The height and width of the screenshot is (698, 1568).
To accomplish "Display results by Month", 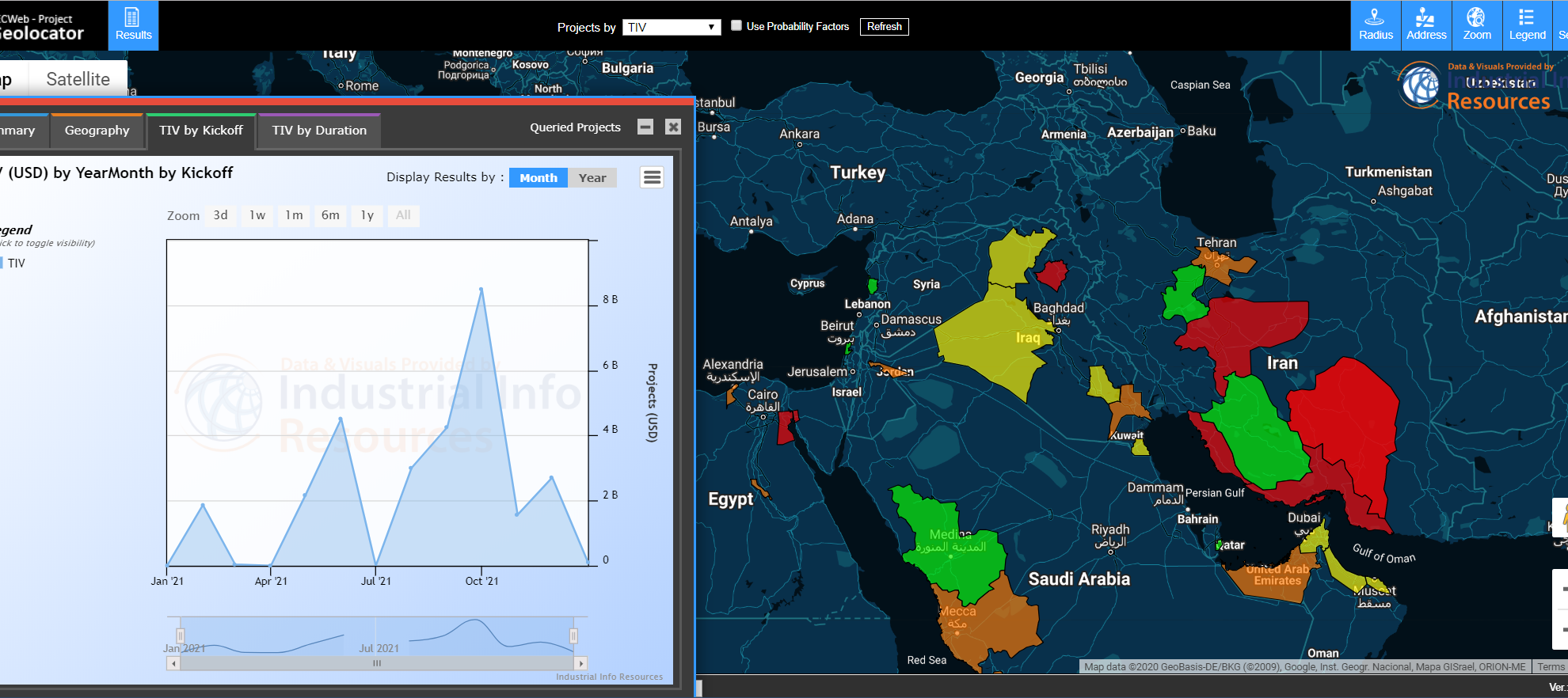I will pos(539,177).
